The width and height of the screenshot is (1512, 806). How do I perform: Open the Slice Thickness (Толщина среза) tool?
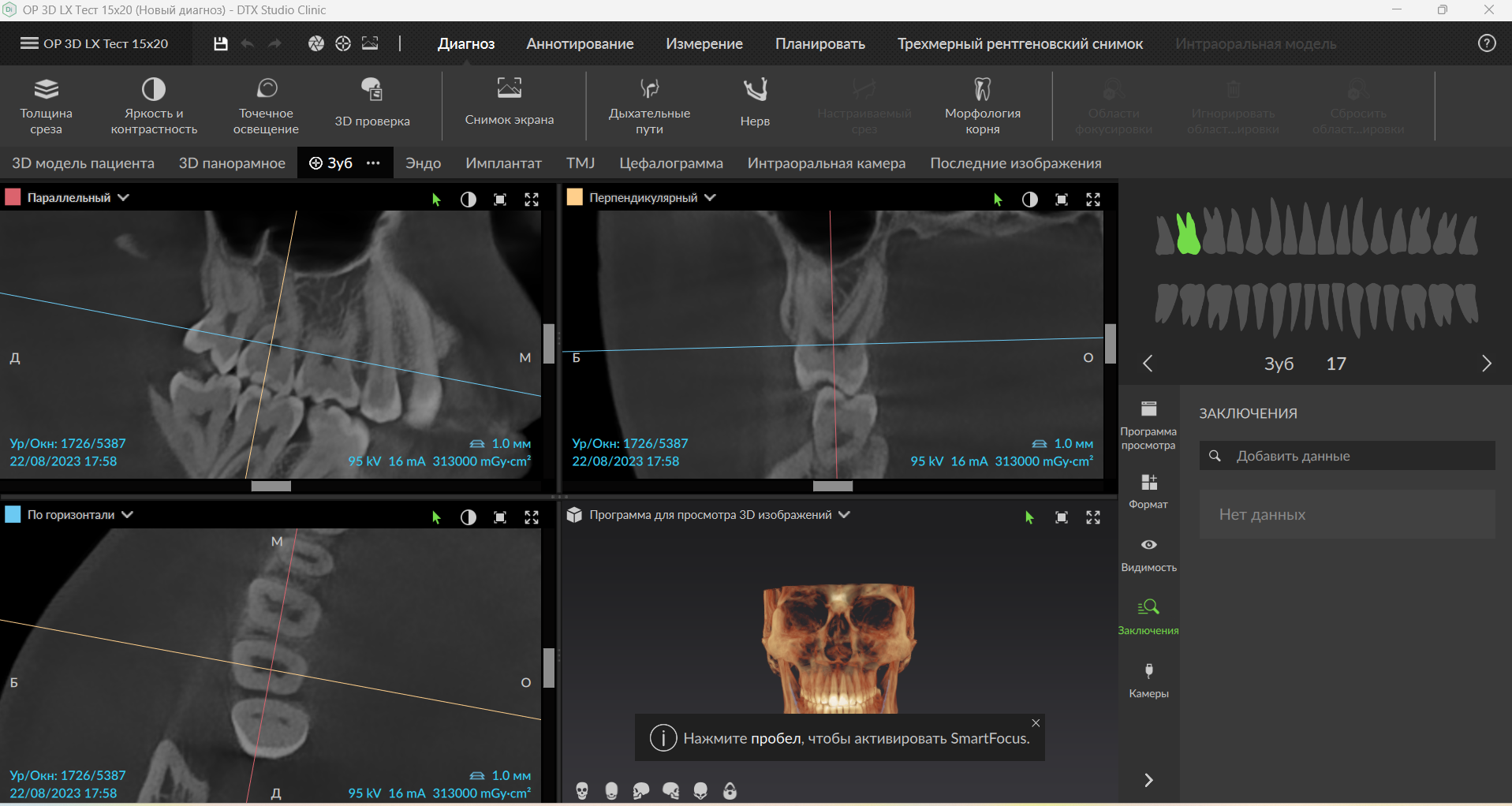coord(47,105)
